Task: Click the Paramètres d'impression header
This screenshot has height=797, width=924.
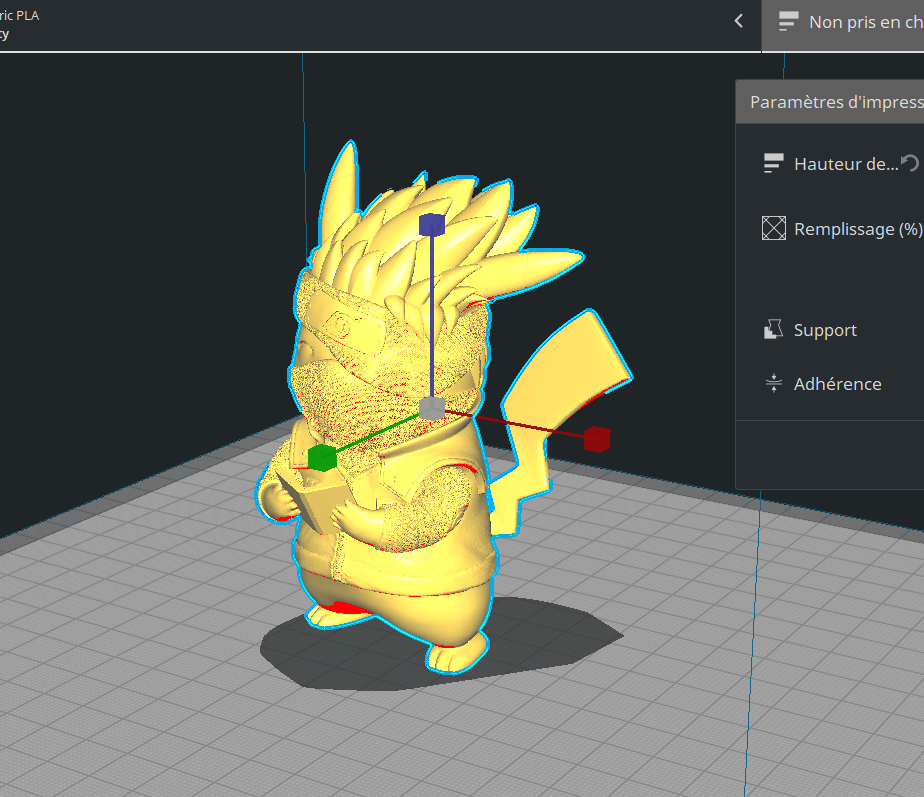Action: (x=830, y=102)
